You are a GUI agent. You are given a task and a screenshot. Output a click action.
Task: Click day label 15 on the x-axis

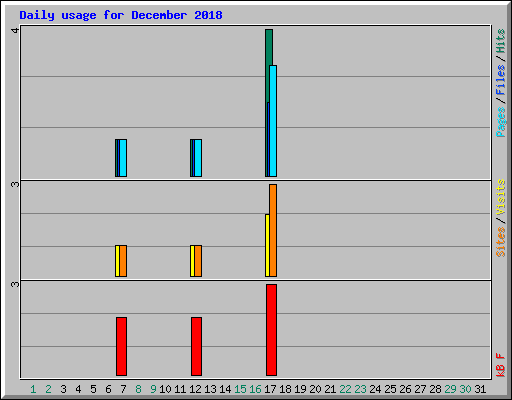click(x=240, y=389)
